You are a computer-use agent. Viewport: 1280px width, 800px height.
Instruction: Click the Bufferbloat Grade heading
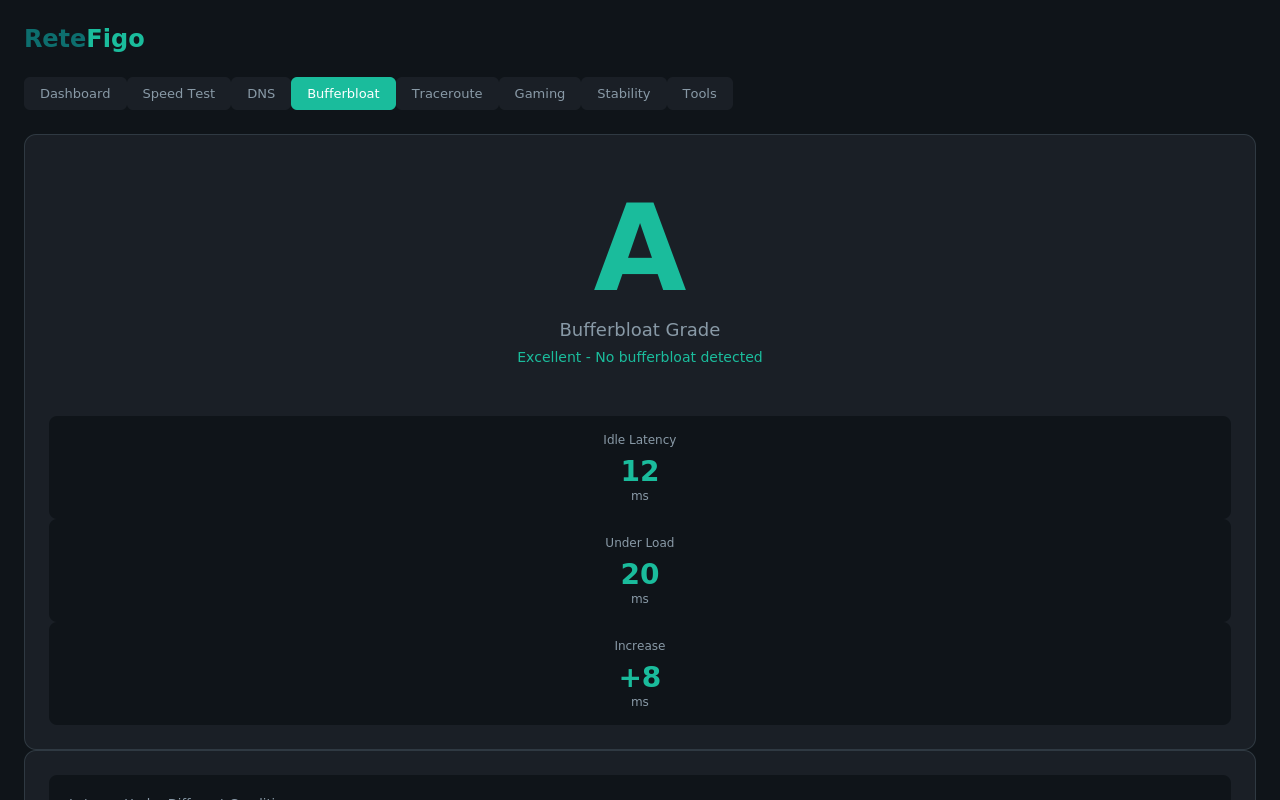pos(640,329)
